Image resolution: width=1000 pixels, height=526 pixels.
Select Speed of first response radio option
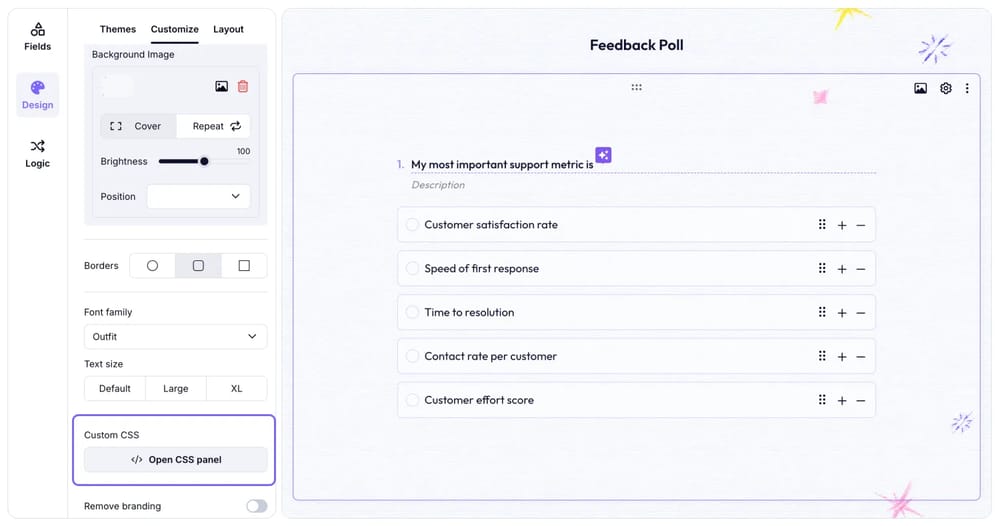412,269
